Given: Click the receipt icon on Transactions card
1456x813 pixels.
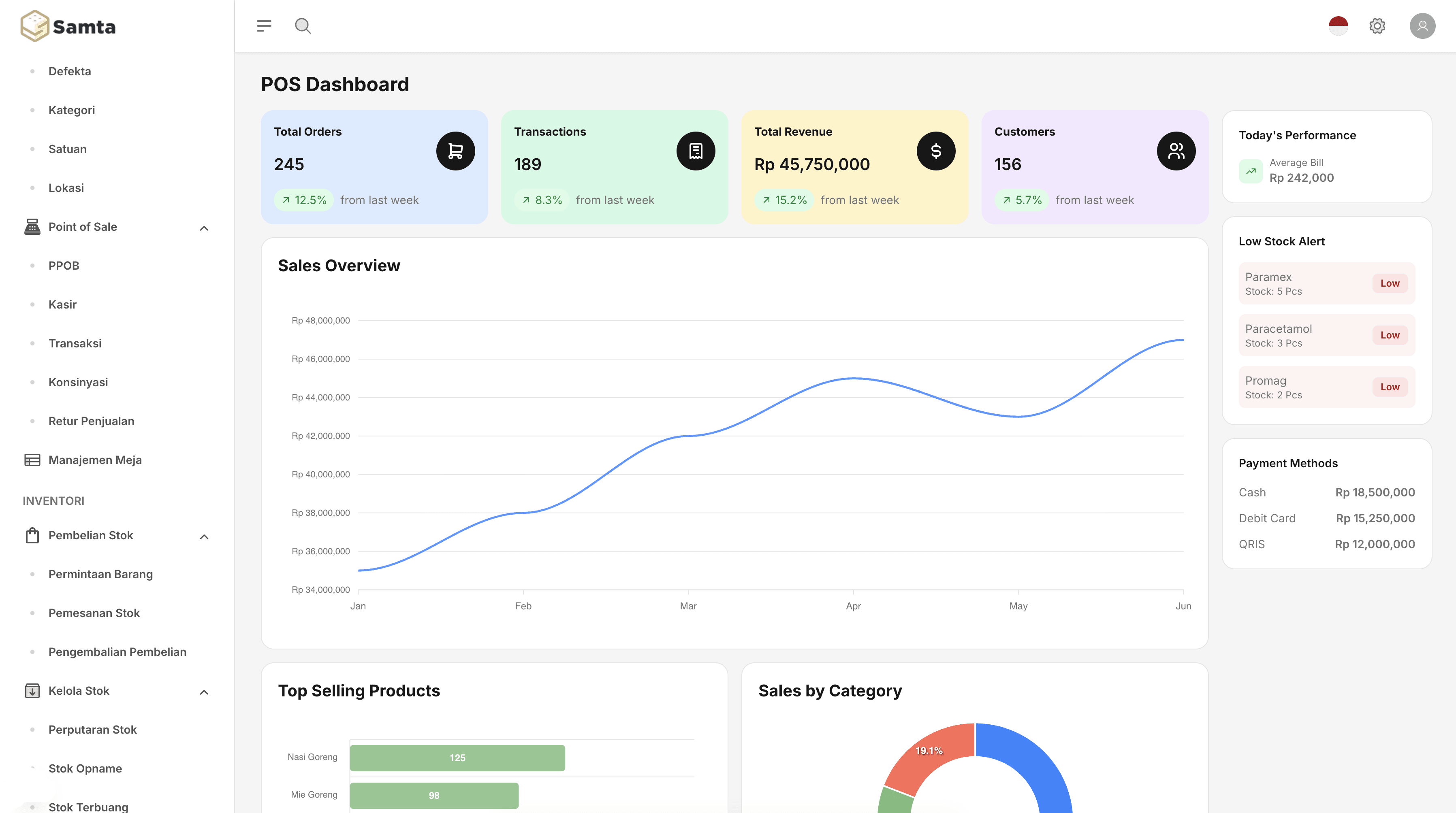Looking at the screenshot, I should (x=696, y=151).
